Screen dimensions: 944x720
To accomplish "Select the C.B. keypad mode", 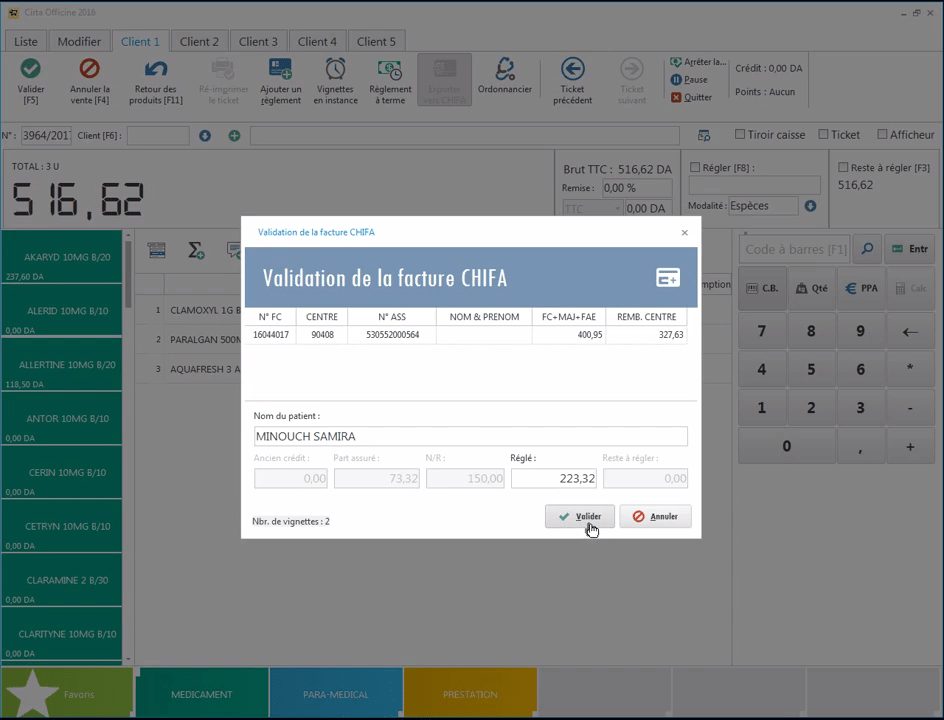I will tap(762, 288).
